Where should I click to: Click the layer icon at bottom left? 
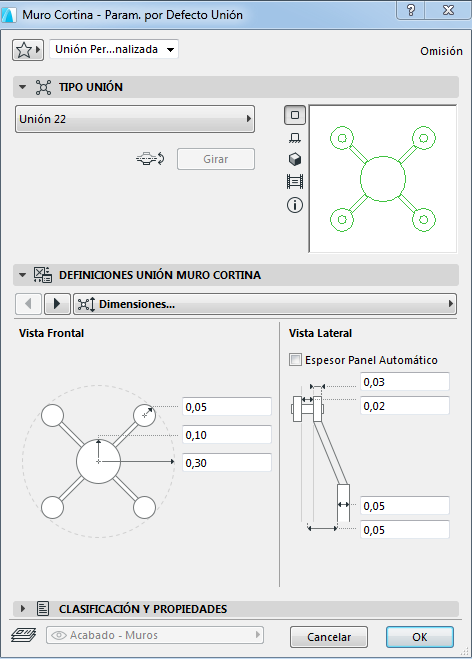coord(24,635)
